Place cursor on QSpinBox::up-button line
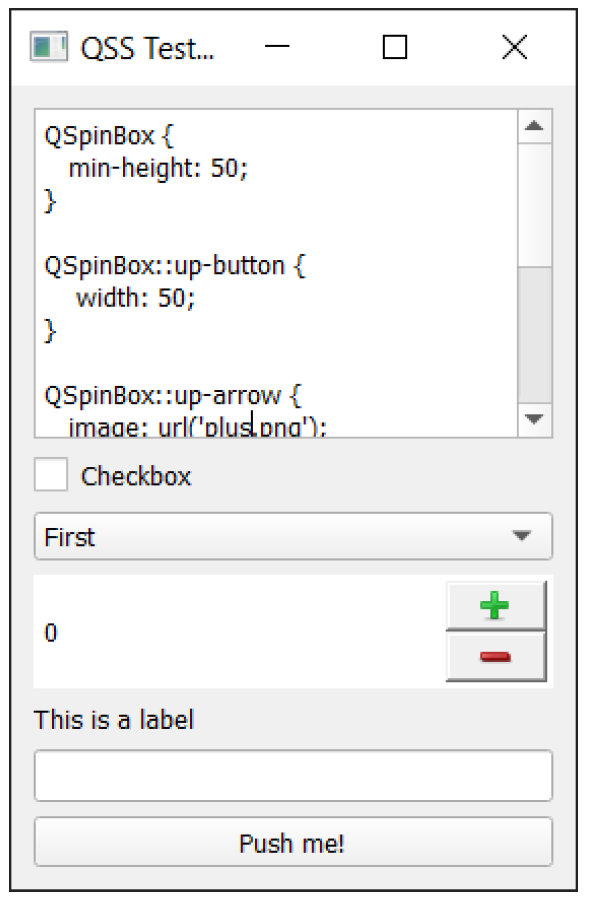The image size is (592, 900). click(x=175, y=266)
